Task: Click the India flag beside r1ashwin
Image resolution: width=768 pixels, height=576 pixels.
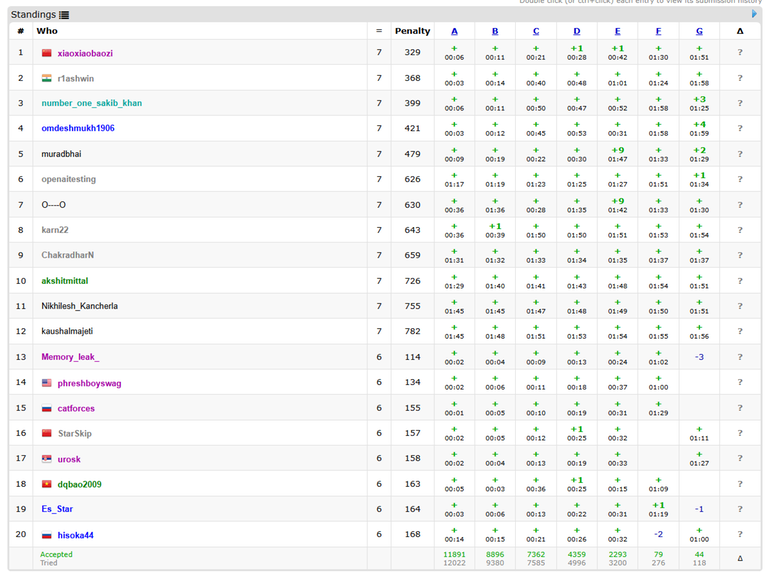Action: click(x=46, y=78)
